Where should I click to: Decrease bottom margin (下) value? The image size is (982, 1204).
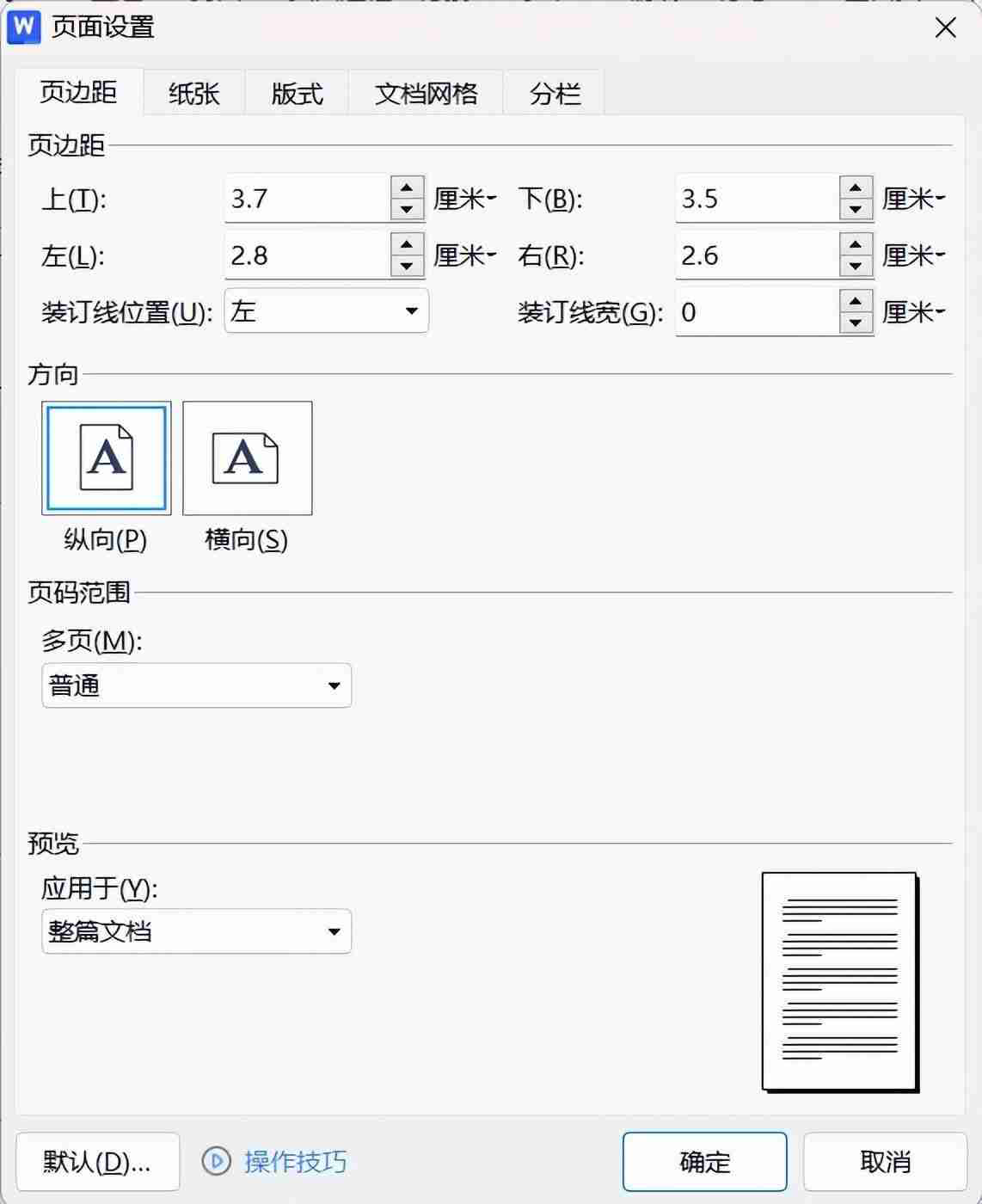(856, 210)
